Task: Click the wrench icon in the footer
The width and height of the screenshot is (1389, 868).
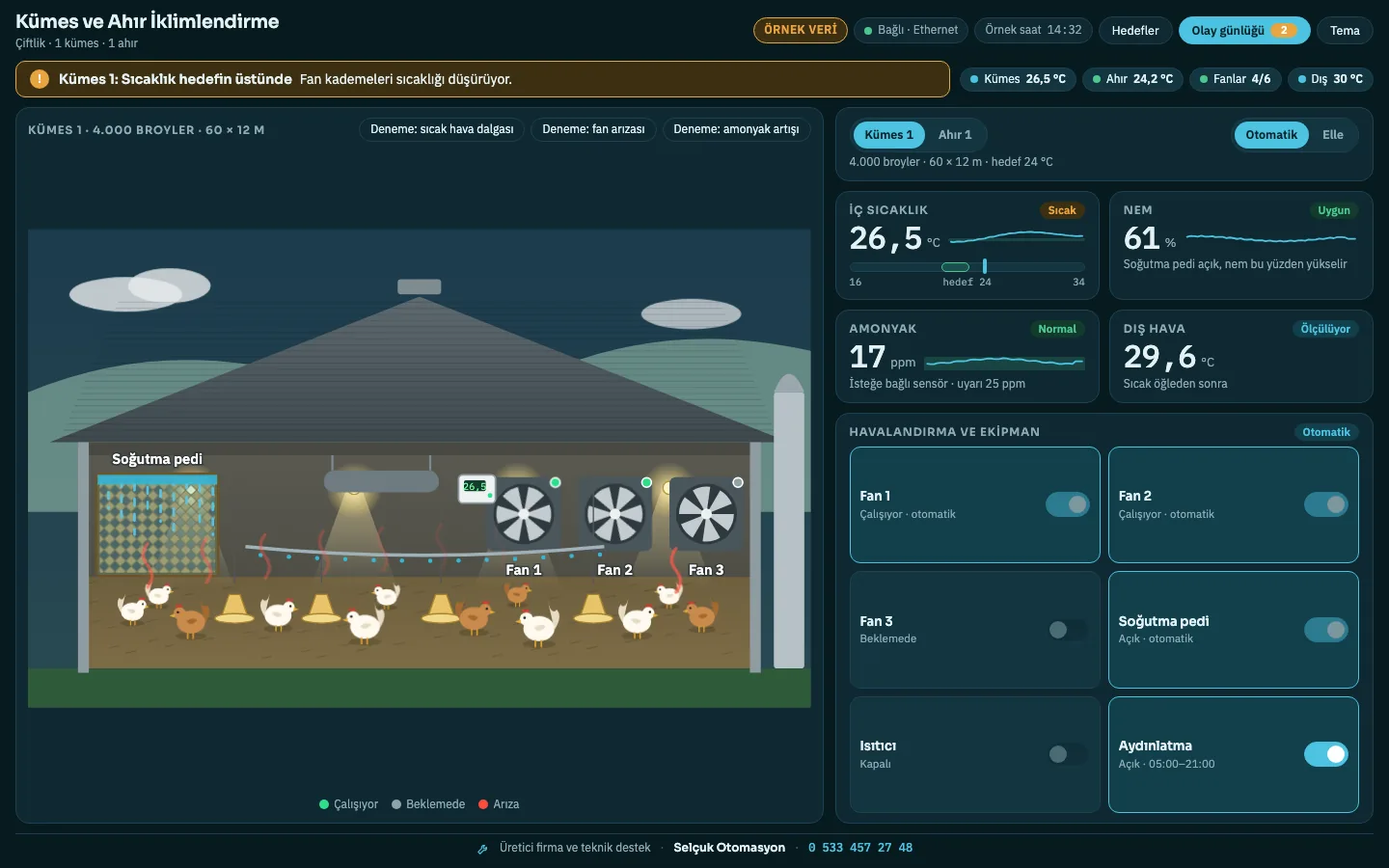Action: [483, 849]
